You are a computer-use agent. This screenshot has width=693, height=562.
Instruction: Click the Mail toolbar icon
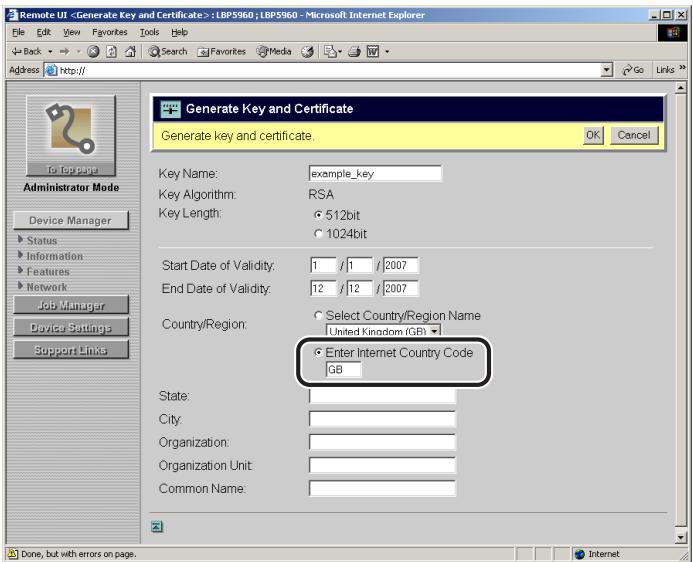(x=330, y=52)
